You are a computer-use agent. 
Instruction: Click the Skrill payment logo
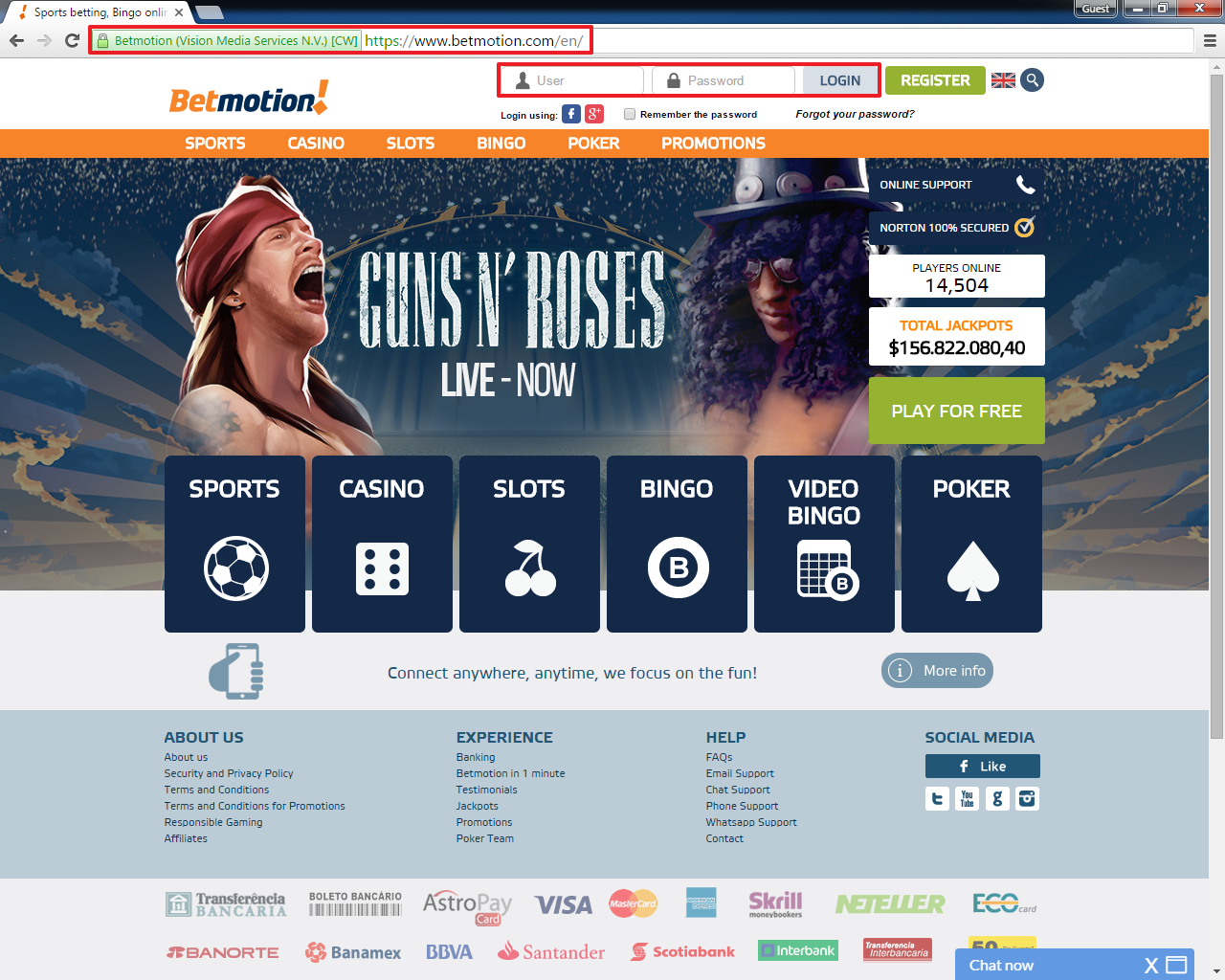click(x=775, y=903)
